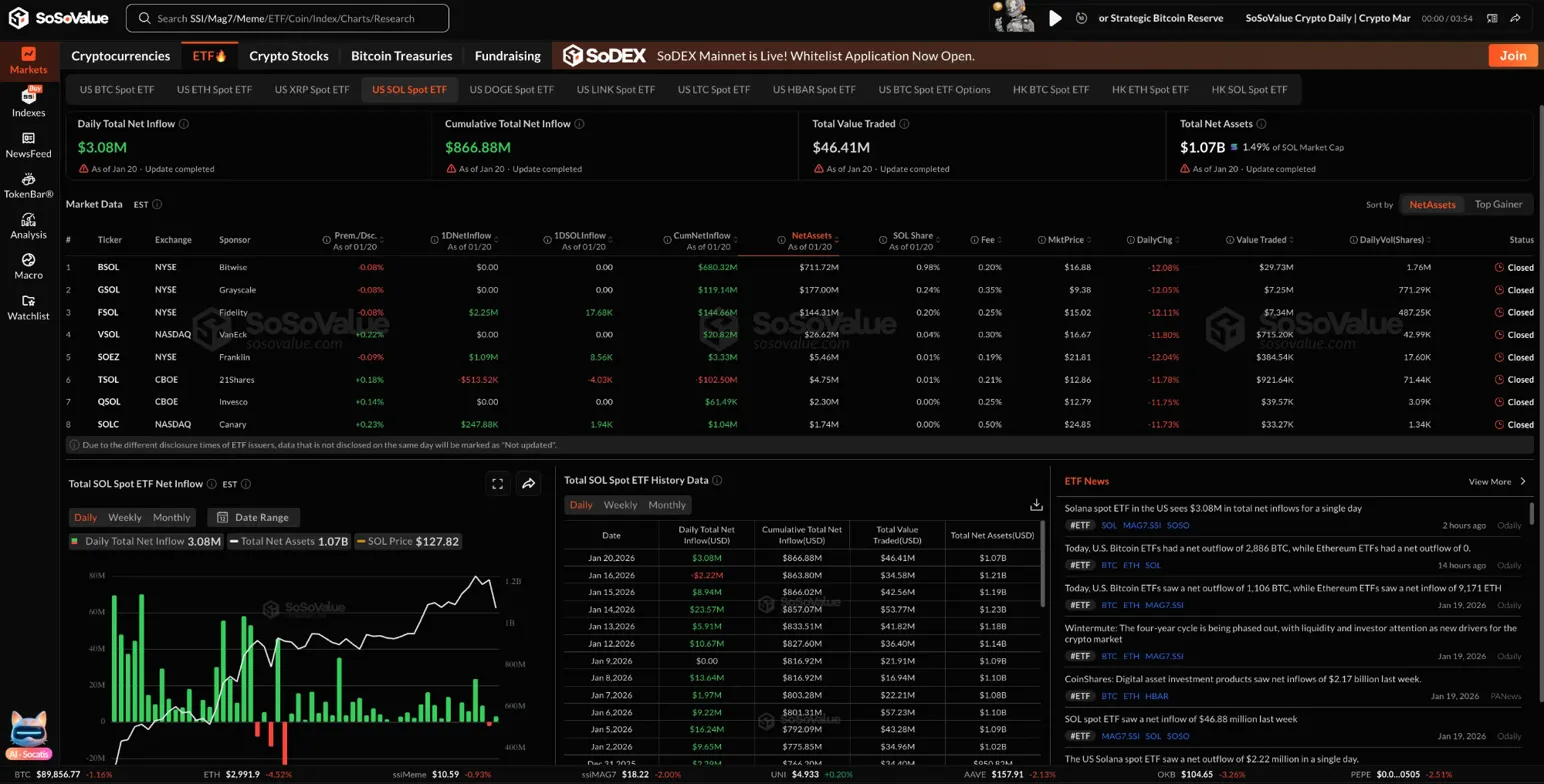Click info icon next to Daily Total Net Inflow

(x=184, y=124)
